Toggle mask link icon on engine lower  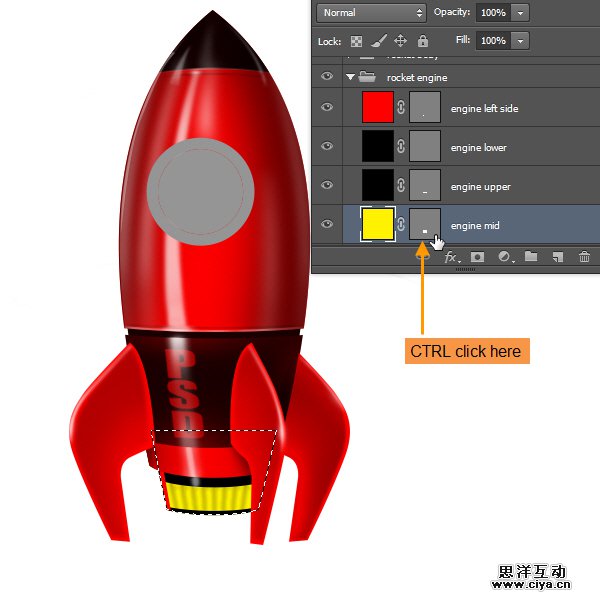coord(401,146)
